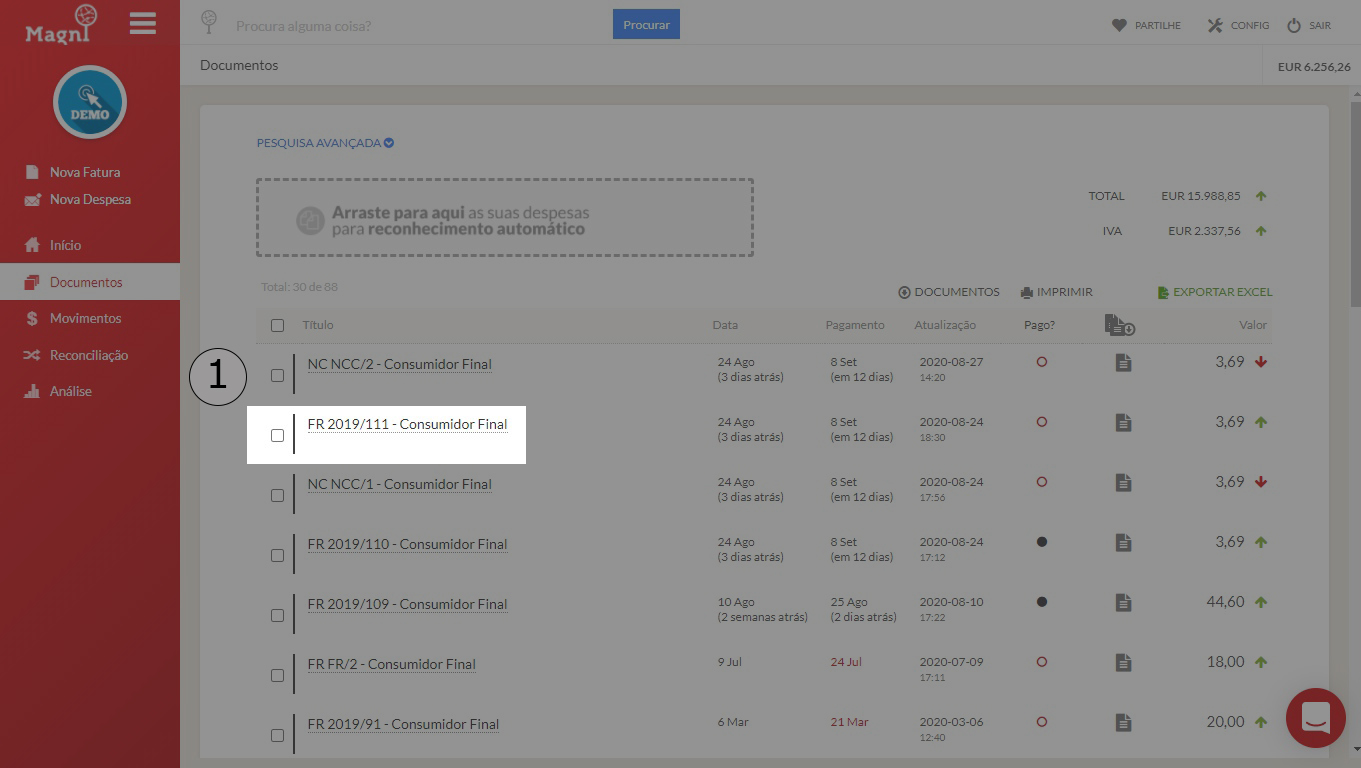This screenshot has height=768, width=1361.
Task: Open the chat support bubble
Action: [x=1315, y=717]
